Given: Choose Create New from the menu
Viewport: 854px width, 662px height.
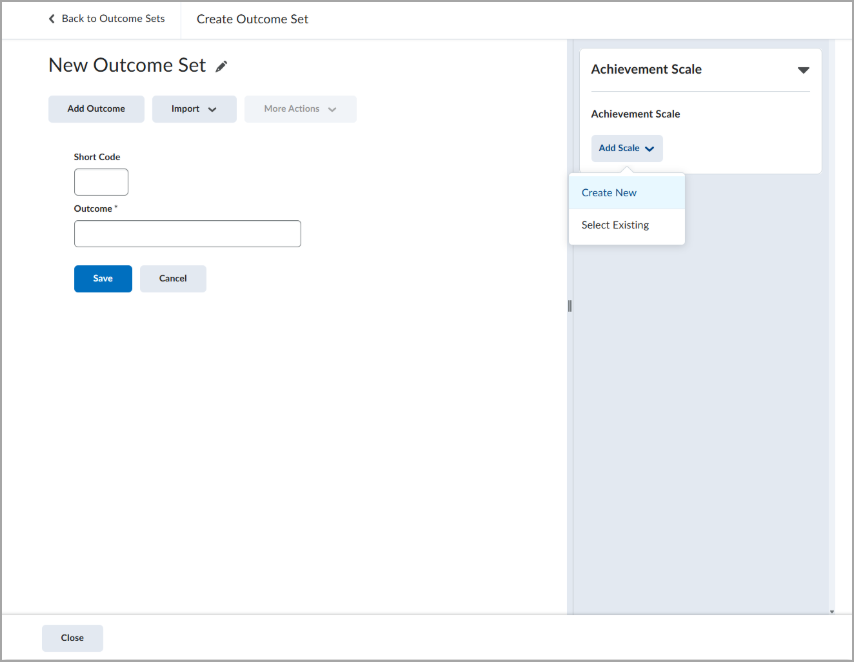Looking at the screenshot, I should coord(626,193).
